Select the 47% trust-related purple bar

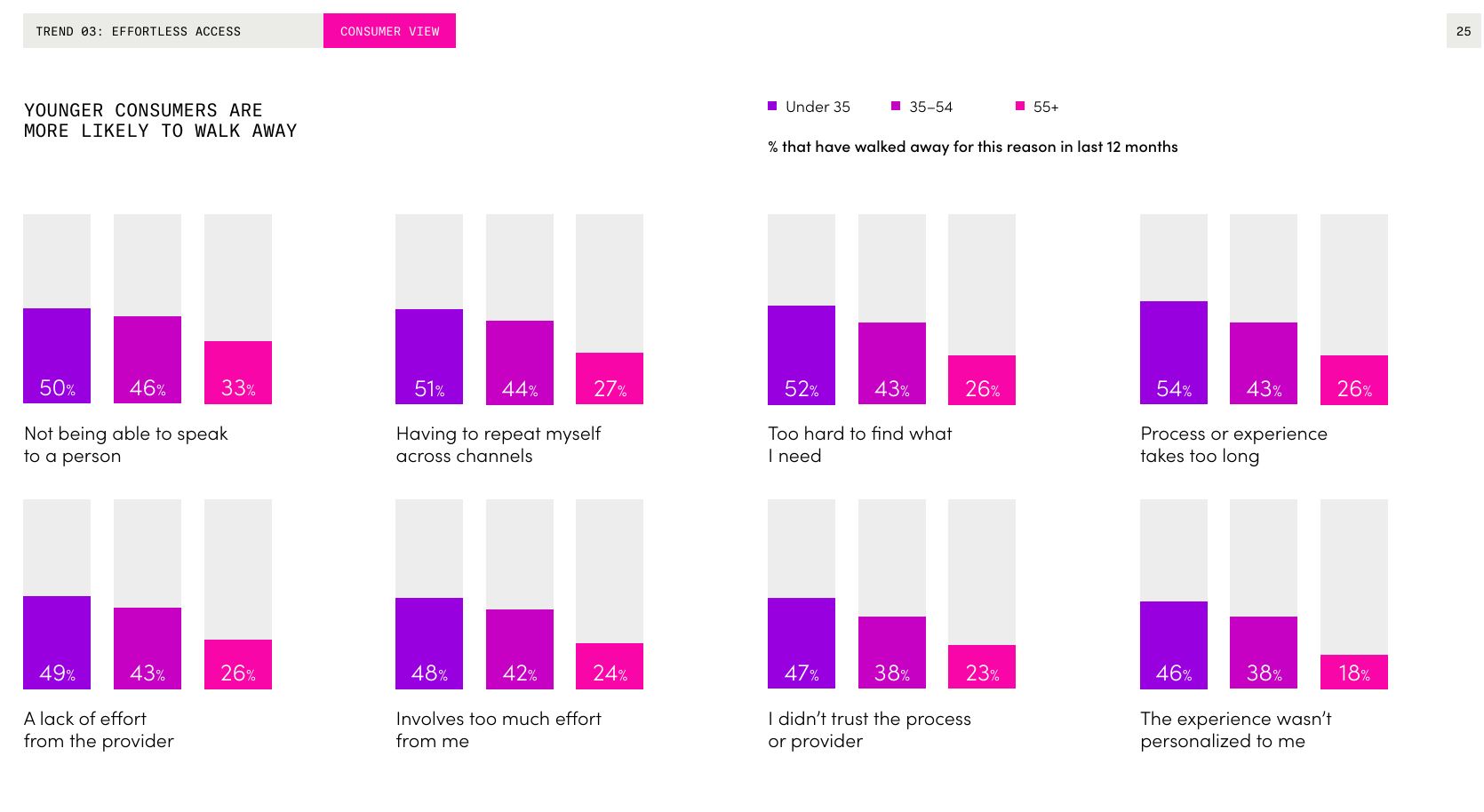(802, 643)
